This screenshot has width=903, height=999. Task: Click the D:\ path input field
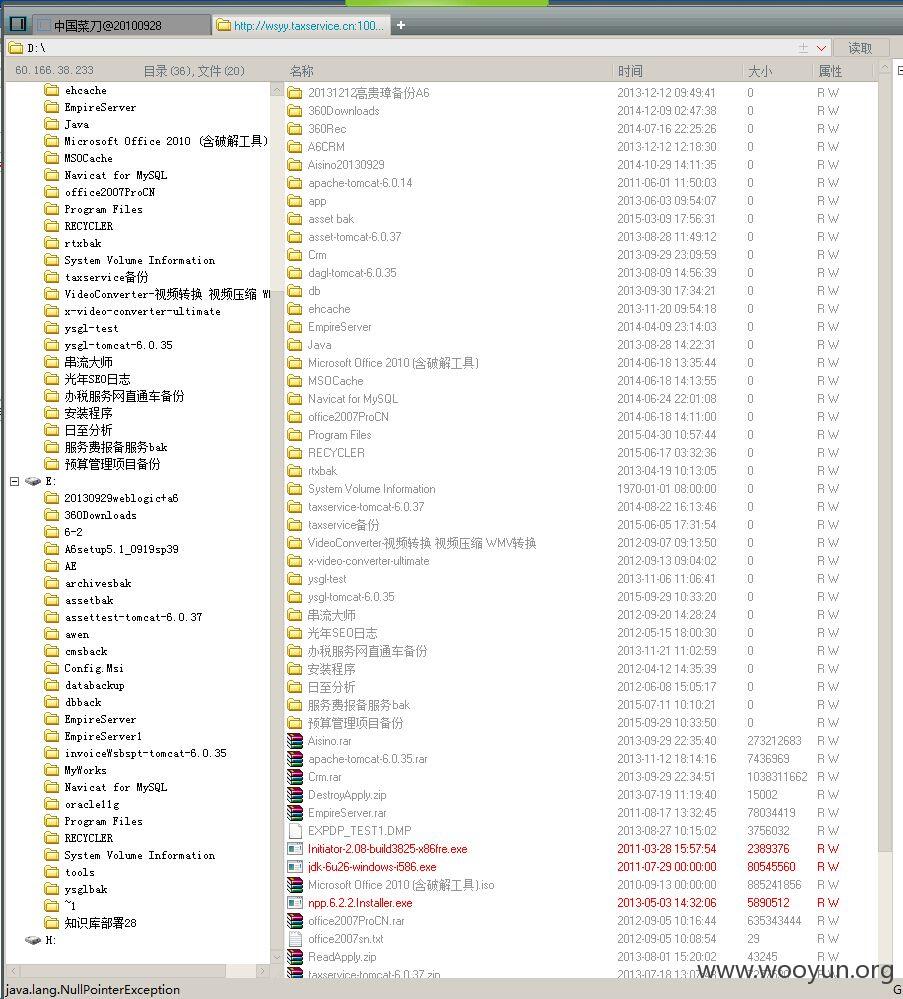[408, 48]
